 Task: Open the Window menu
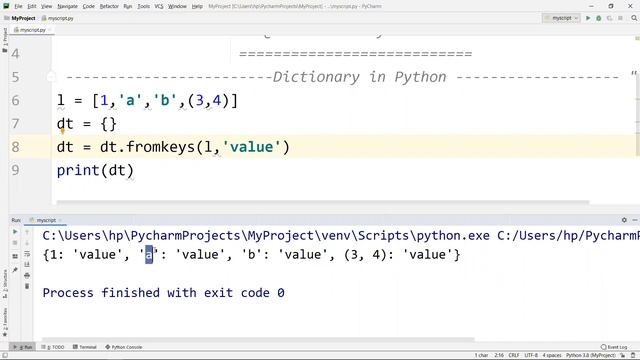click(177, 6)
